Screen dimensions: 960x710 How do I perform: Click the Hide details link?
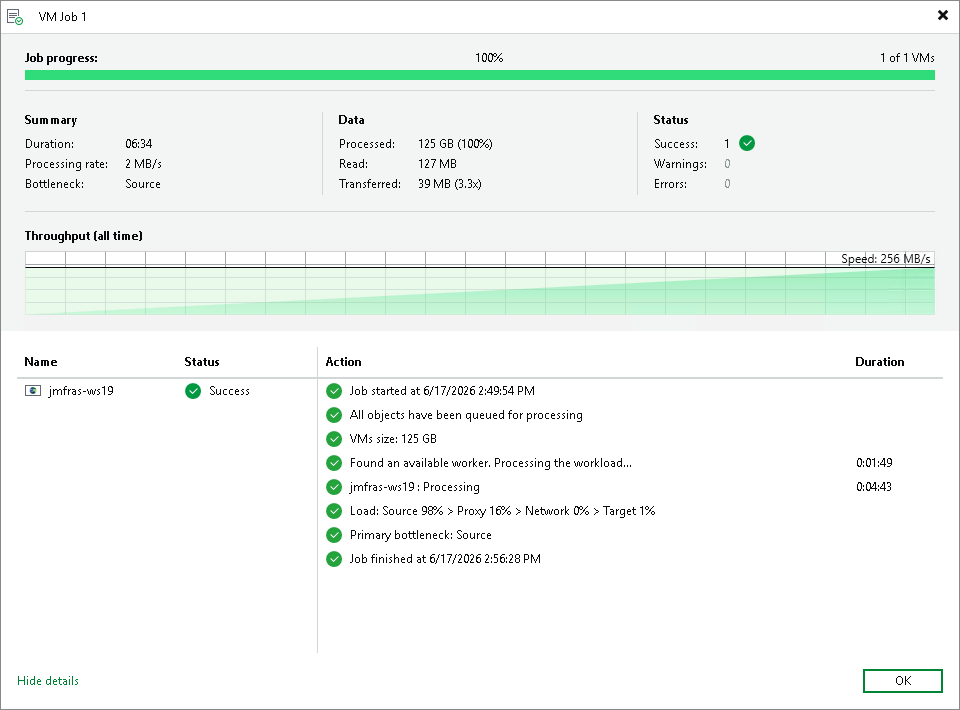pyautogui.click(x=48, y=681)
